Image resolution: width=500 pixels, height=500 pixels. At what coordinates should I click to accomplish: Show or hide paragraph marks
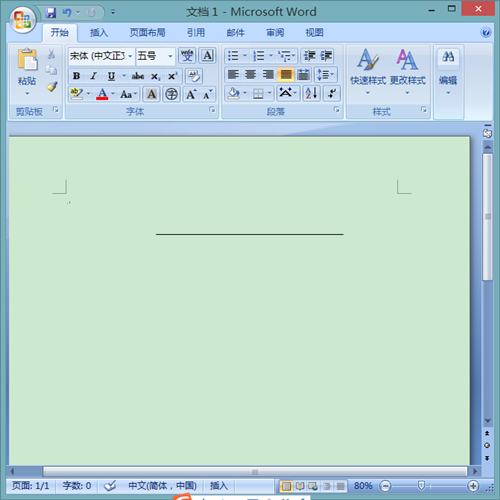click(x=332, y=93)
